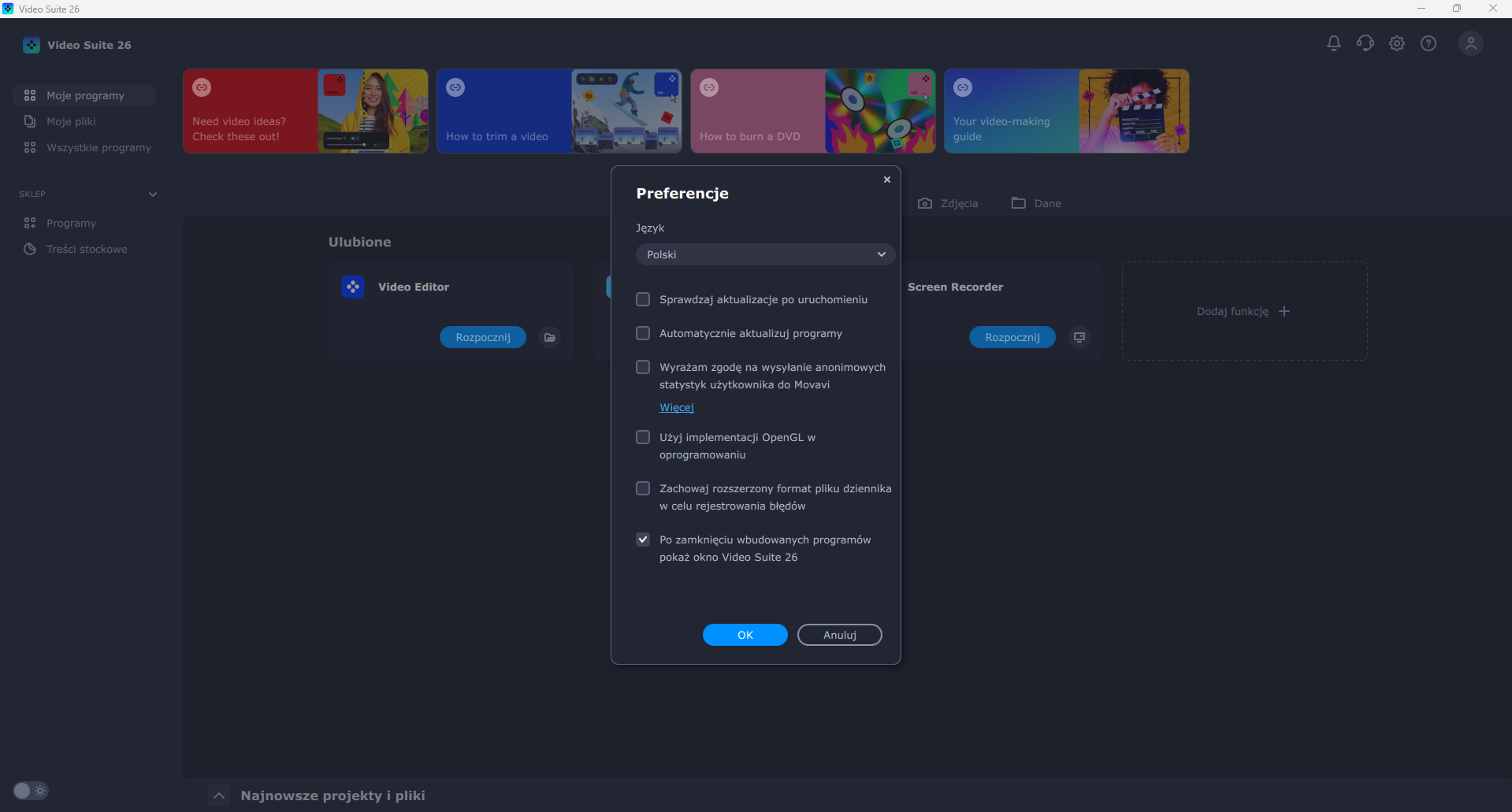Click link icon on 'How to burn a DVD' card
Image resolution: width=1512 pixels, height=812 pixels.
pos(709,87)
